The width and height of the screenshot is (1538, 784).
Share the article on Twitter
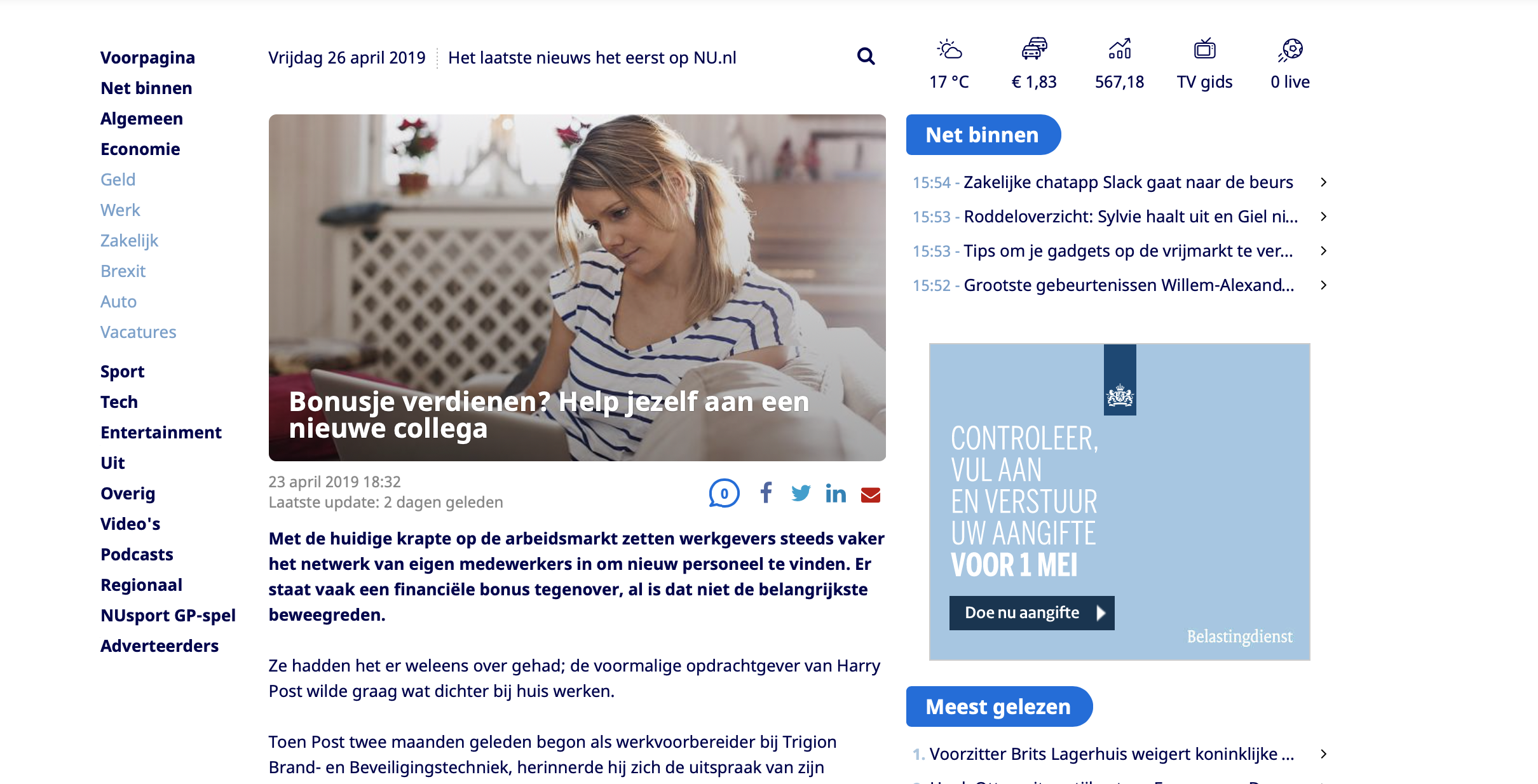(801, 493)
